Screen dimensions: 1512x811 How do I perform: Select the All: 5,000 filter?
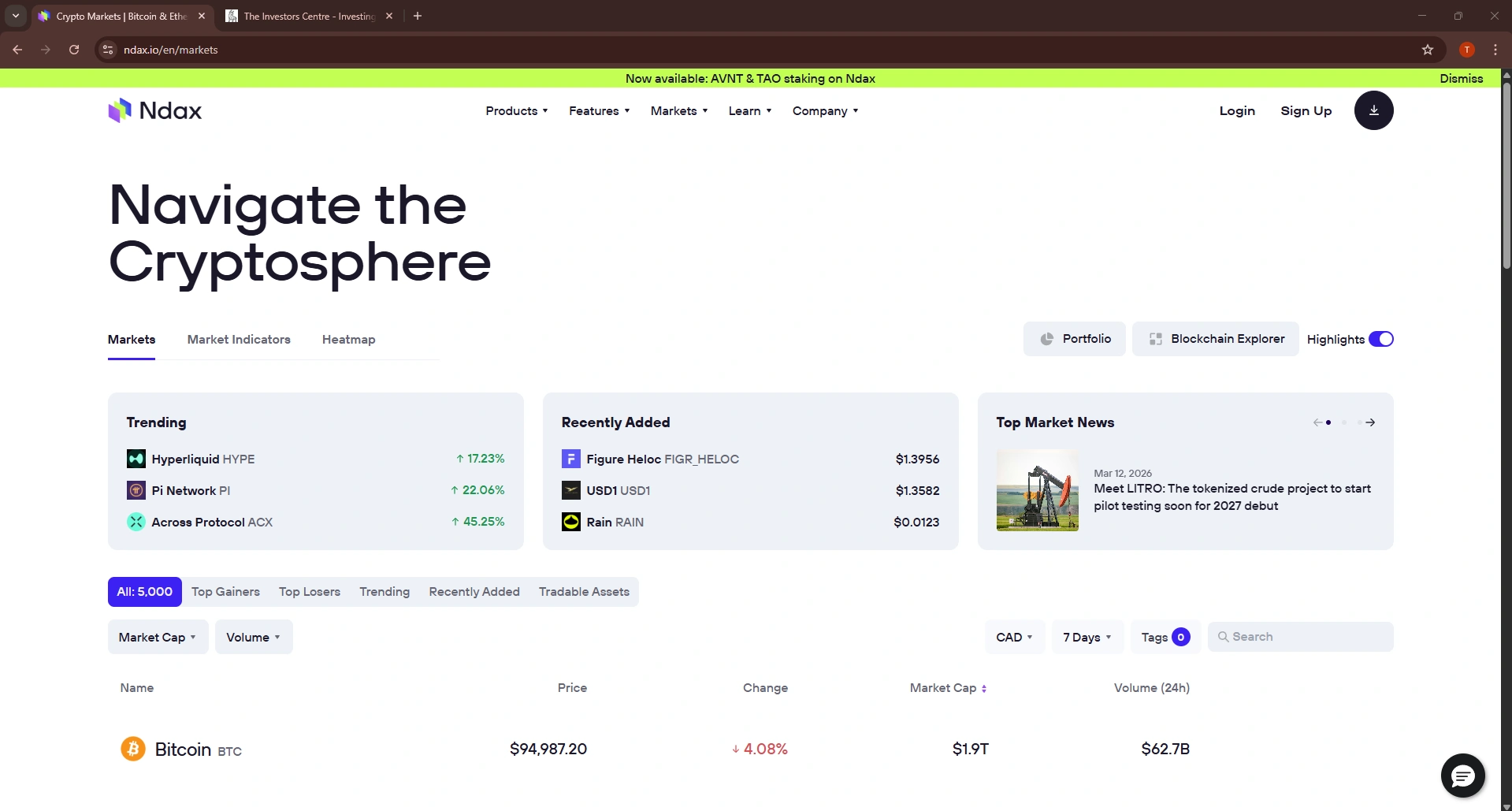coord(145,592)
